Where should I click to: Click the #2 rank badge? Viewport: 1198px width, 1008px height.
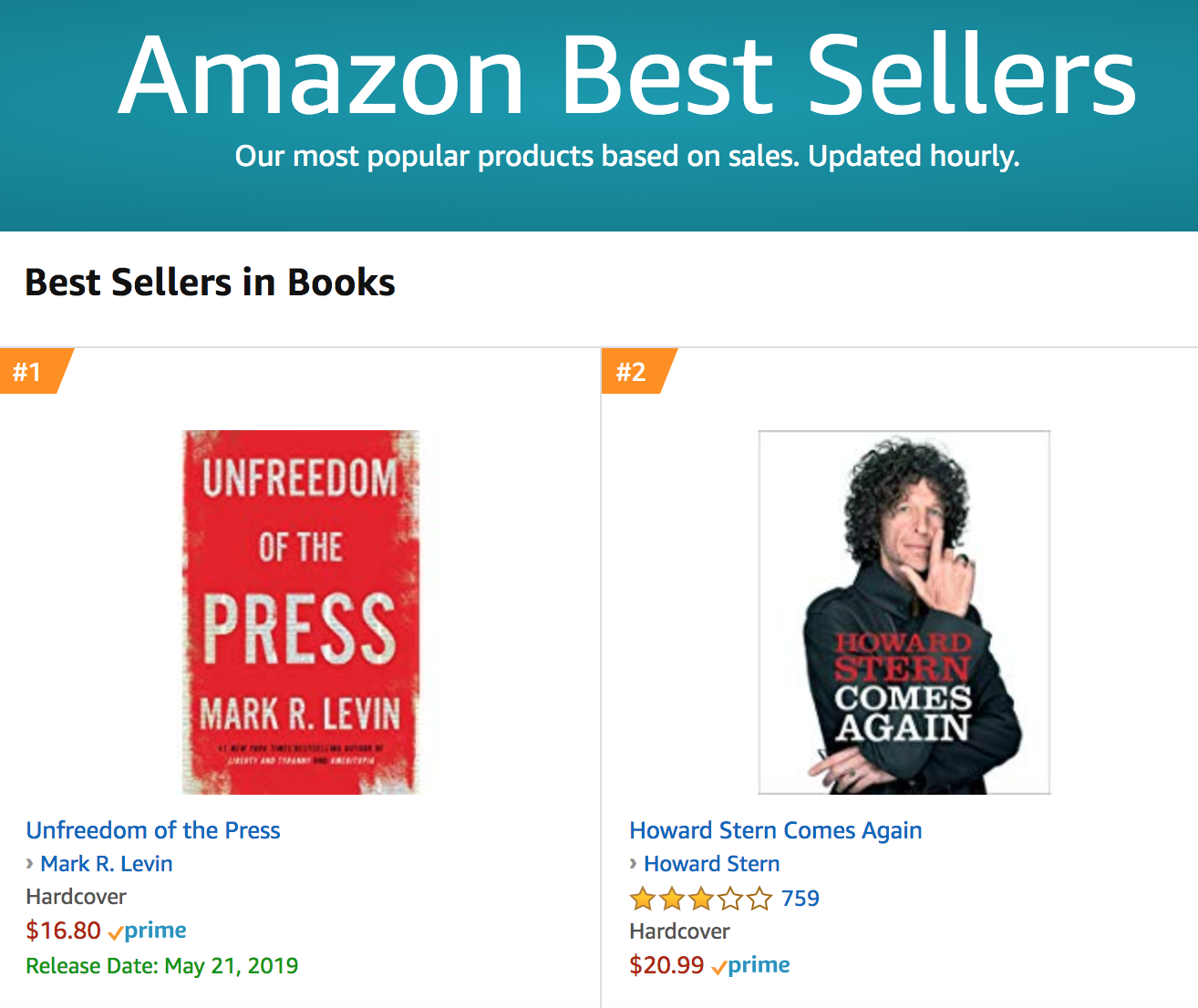pos(632,371)
